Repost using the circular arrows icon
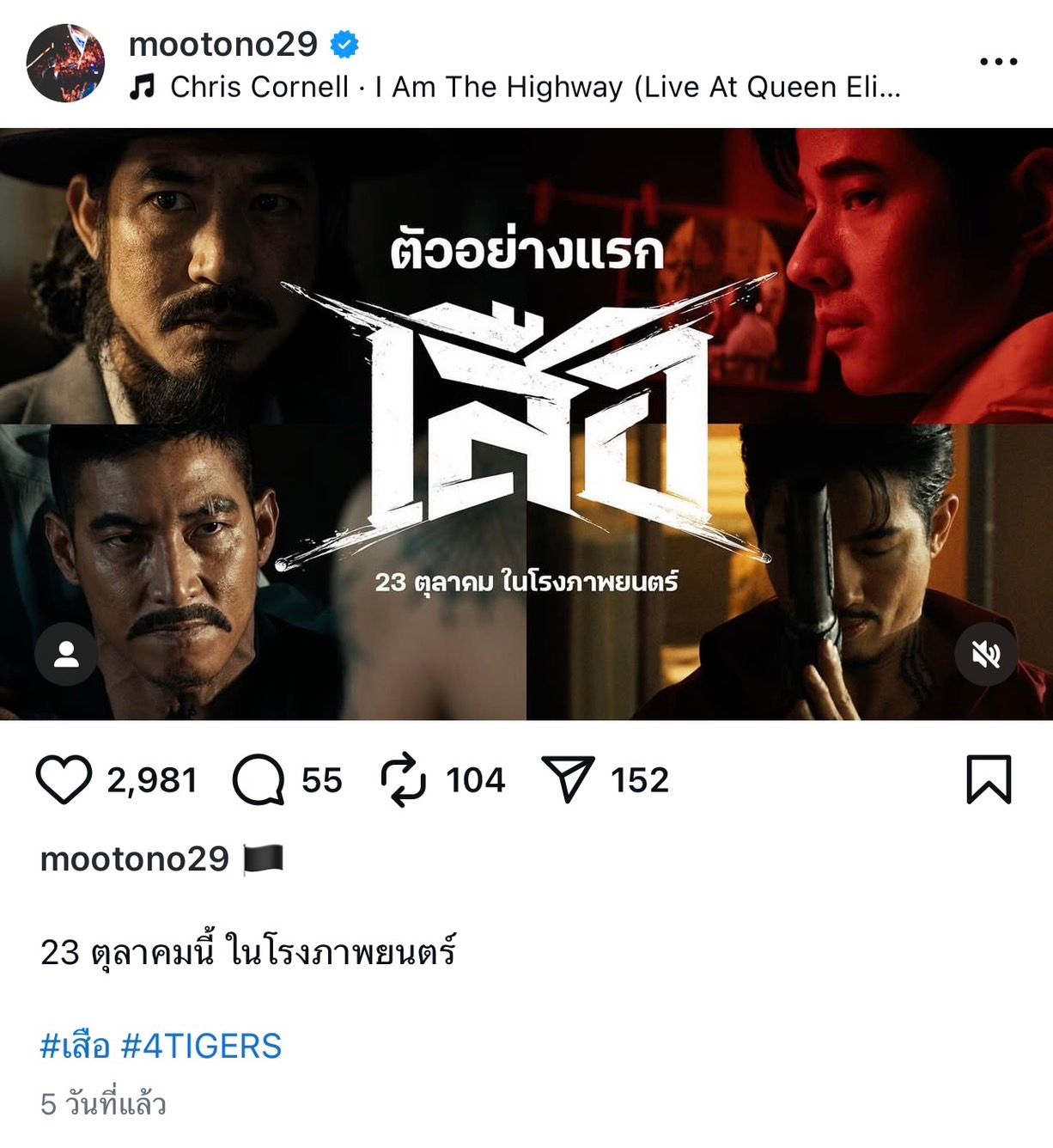1053x1148 pixels. 403,779
